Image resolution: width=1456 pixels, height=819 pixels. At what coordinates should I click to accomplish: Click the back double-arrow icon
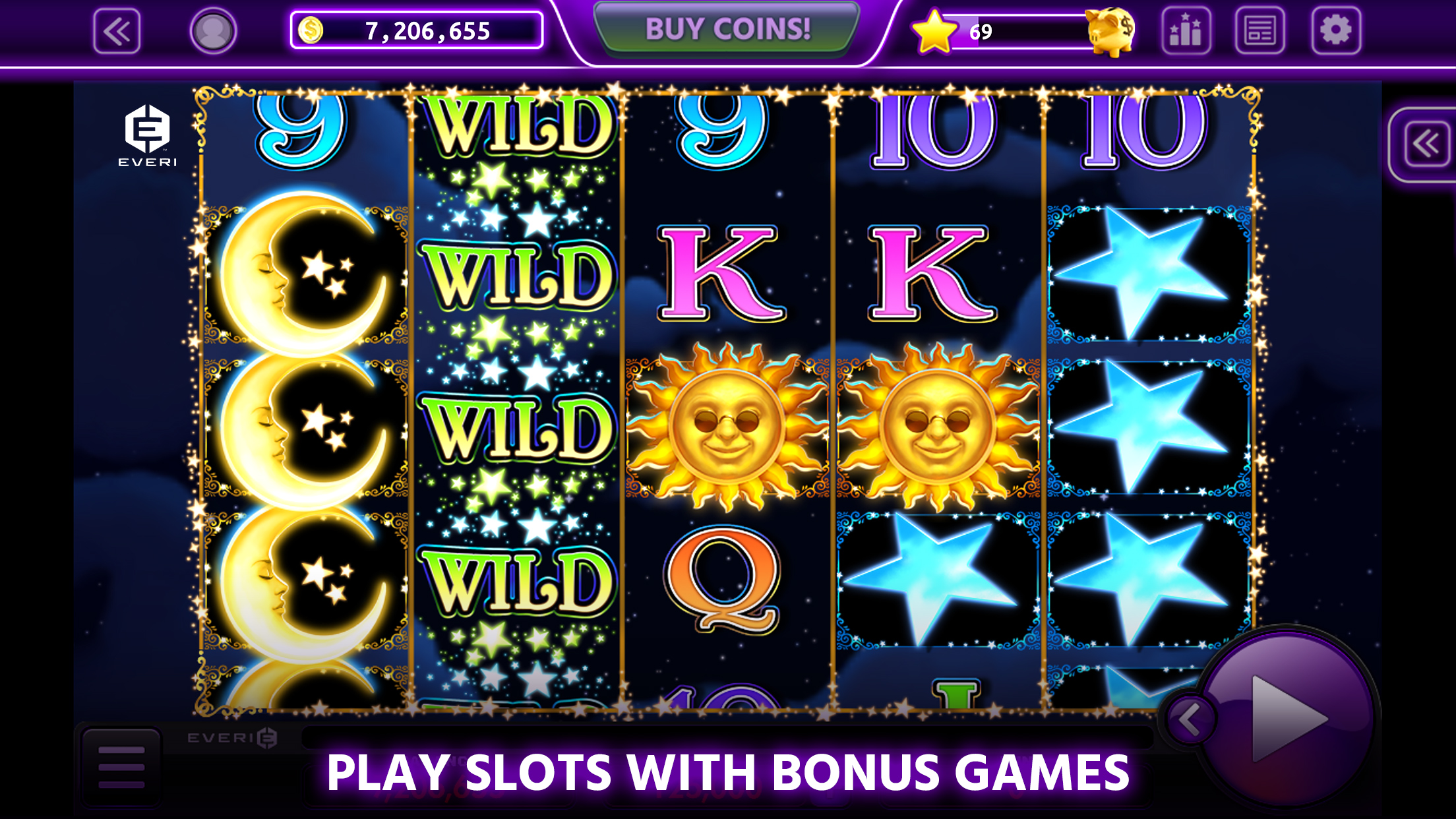pyautogui.click(x=117, y=31)
